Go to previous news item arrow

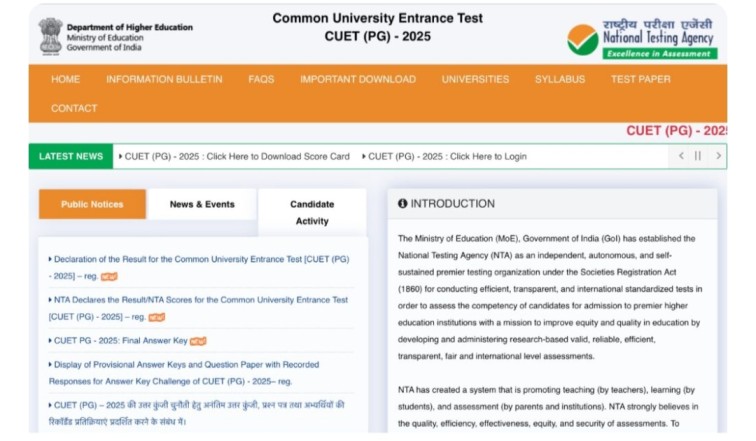[681, 156]
